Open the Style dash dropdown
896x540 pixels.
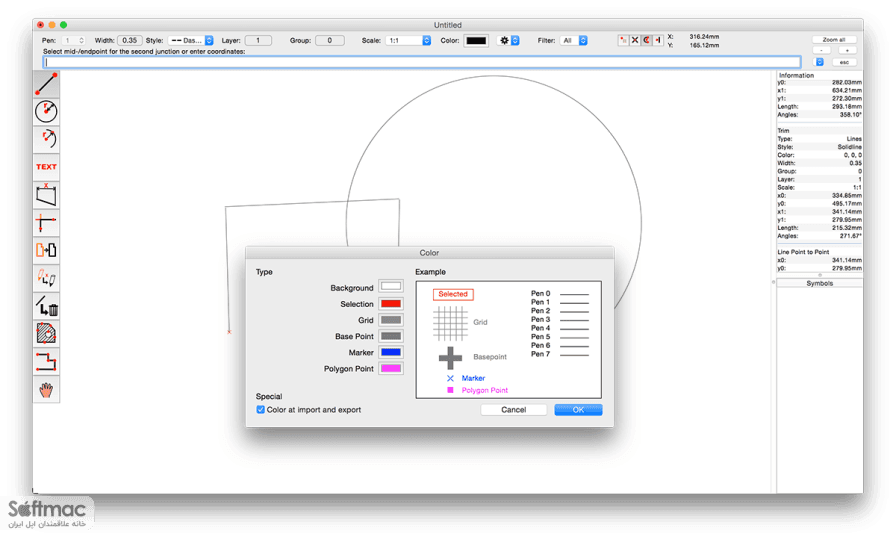click(191, 41)
